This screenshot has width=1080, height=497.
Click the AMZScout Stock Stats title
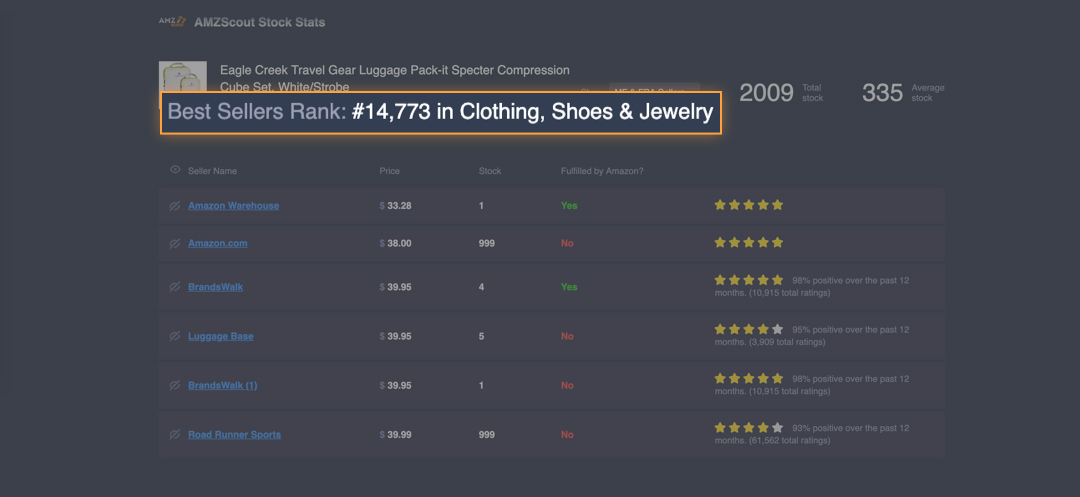(260, 22)
